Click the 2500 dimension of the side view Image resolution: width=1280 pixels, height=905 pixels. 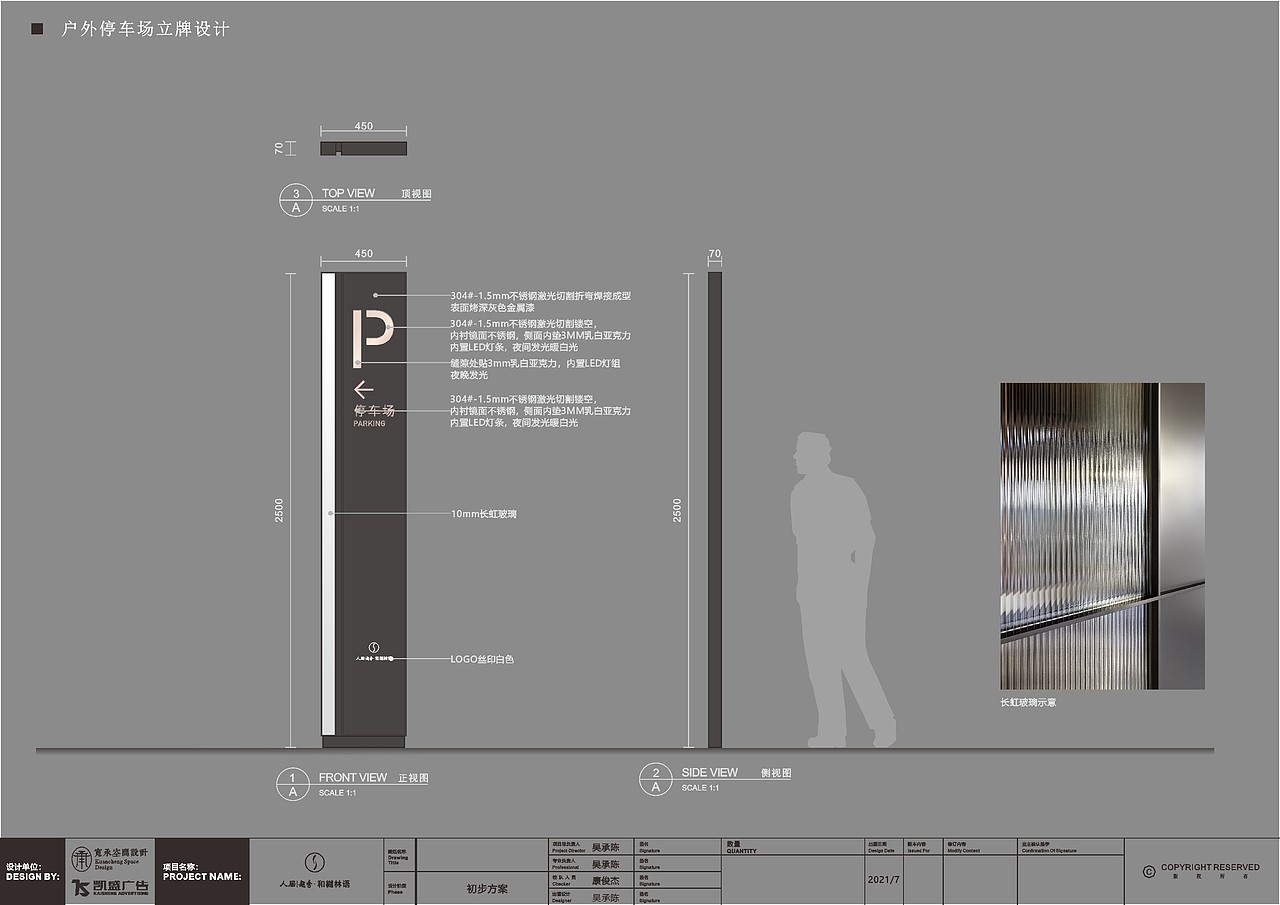pos(677,510)
